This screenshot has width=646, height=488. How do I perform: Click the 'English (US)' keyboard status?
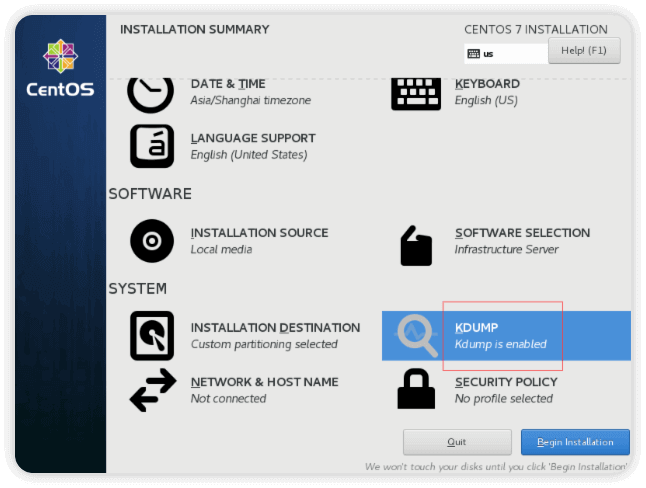click(x=486, y=100)
